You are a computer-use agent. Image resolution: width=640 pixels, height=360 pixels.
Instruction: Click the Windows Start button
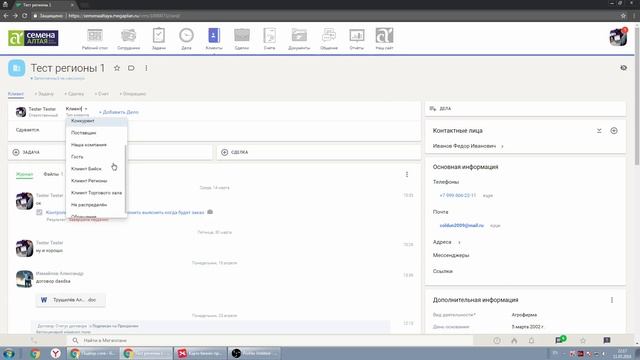coord(9,353)
